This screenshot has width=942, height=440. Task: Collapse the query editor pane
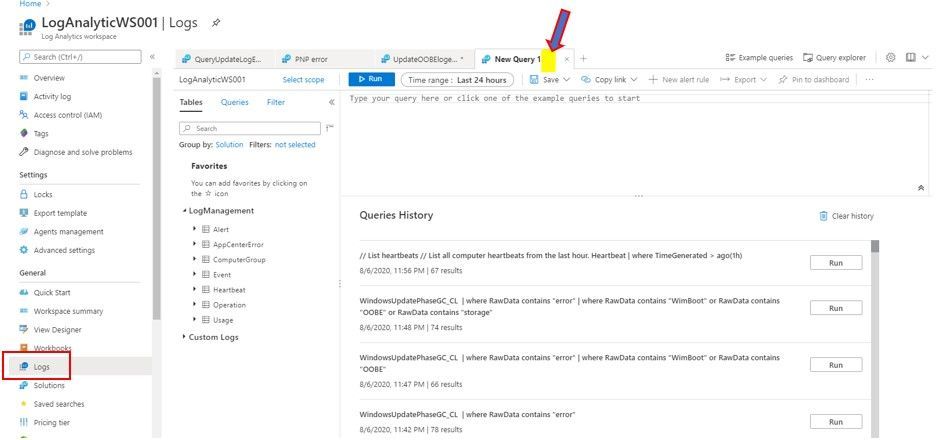(921, 188)
